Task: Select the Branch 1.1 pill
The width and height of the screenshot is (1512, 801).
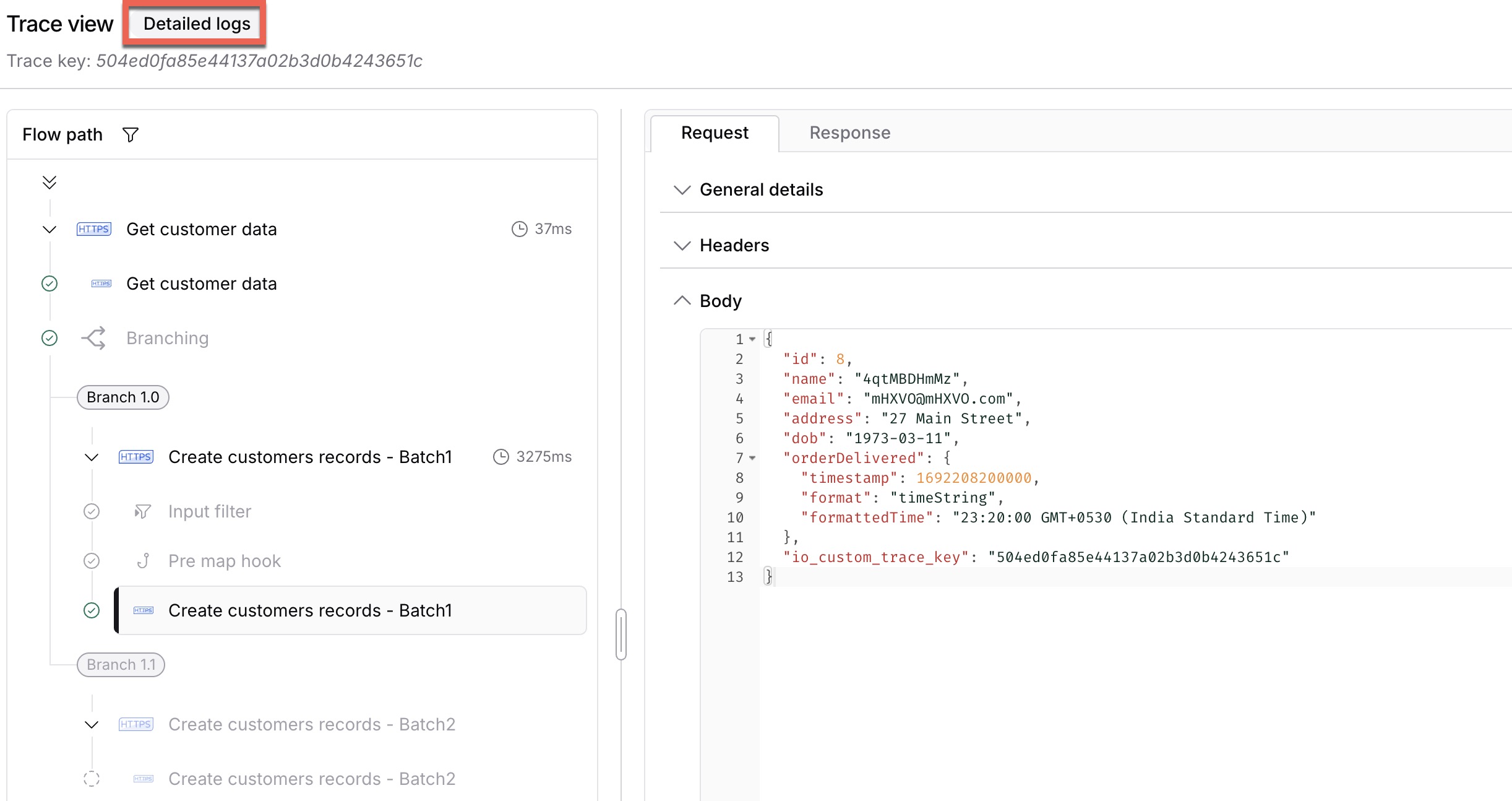Action: pos(121,665)
